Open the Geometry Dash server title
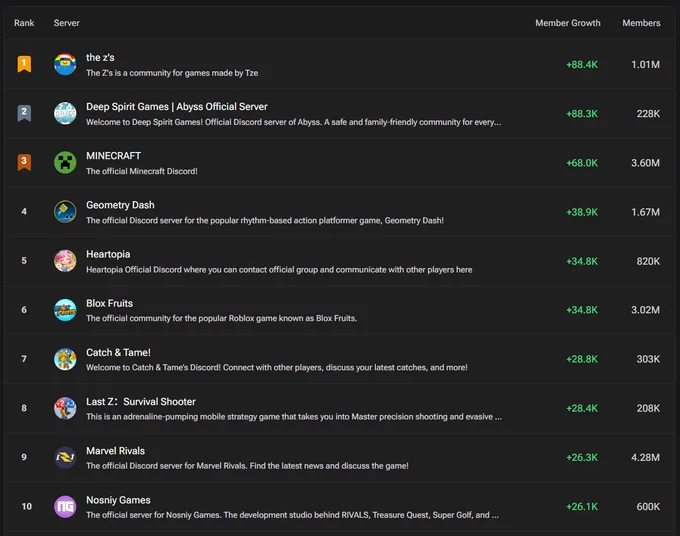 click(x=120, y=205)
